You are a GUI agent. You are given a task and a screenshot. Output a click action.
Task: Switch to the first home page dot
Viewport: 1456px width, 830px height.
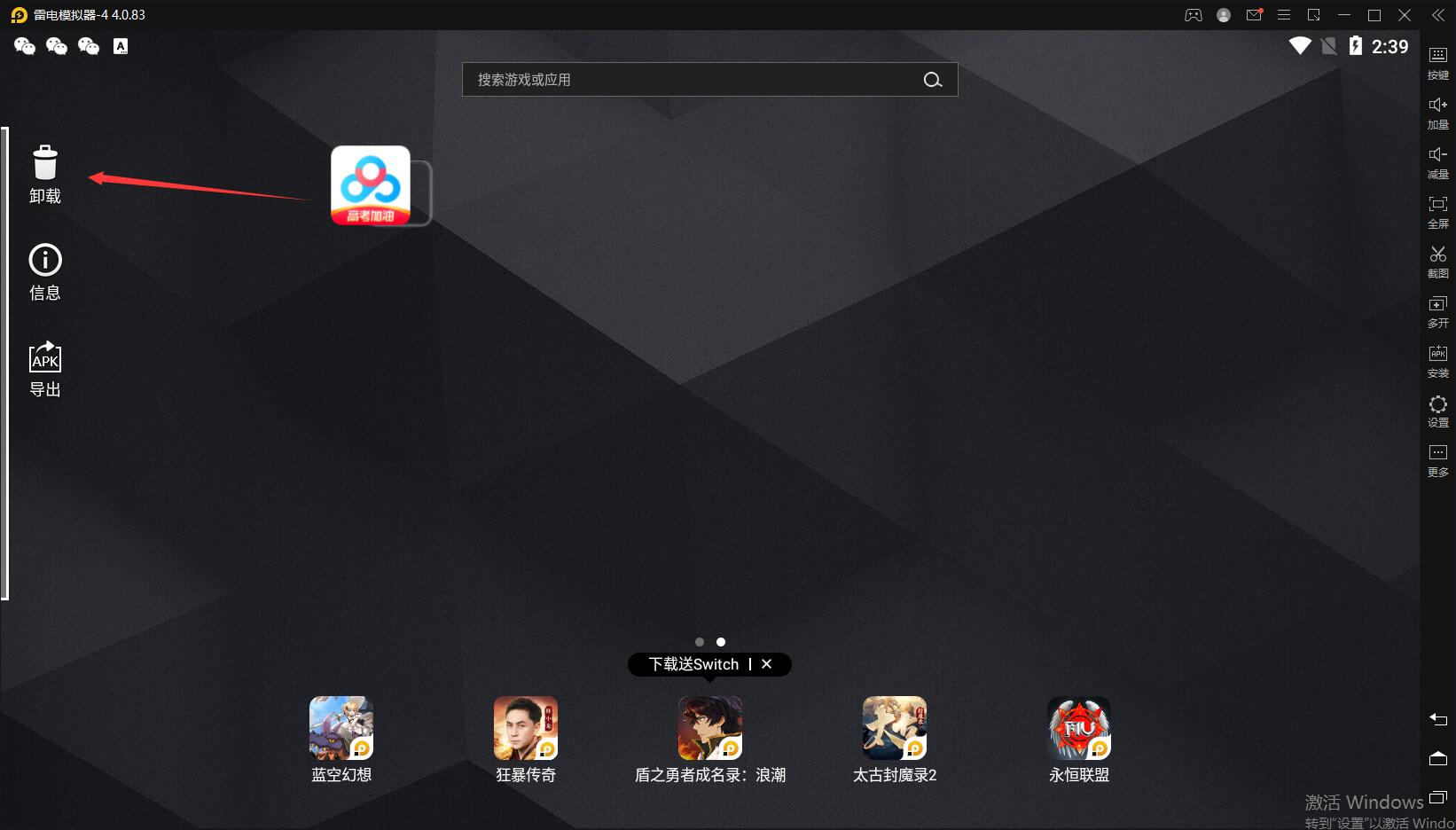700,642
